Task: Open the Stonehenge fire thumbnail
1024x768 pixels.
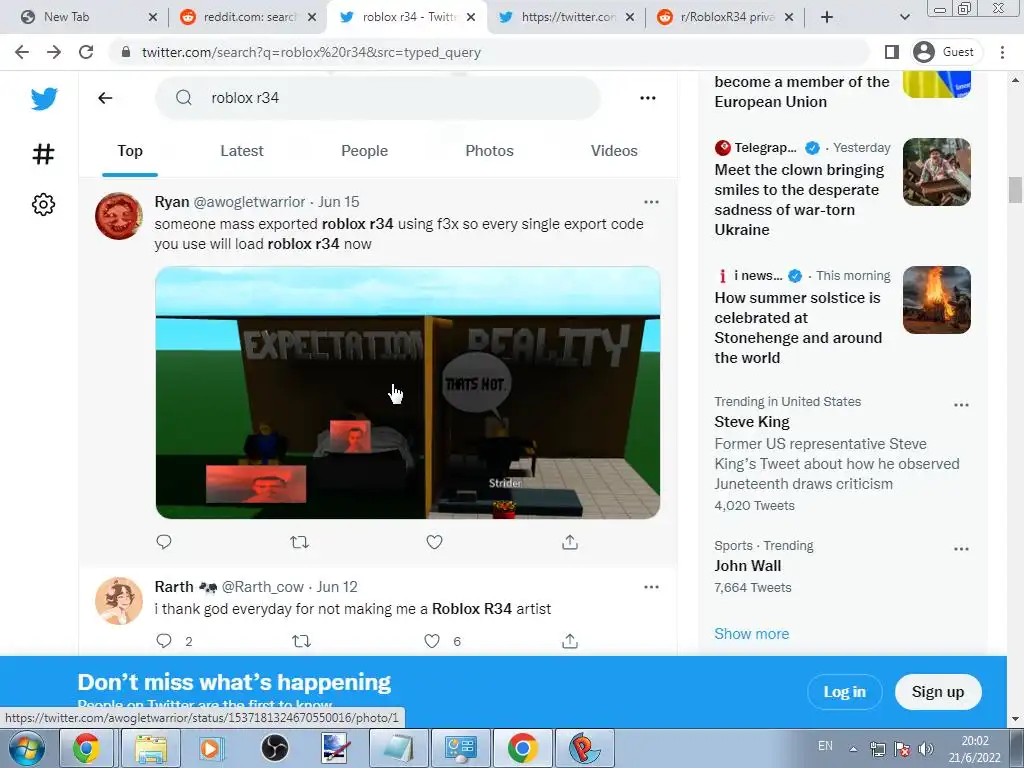Action: pyautogui.click(x=936, y=300)
